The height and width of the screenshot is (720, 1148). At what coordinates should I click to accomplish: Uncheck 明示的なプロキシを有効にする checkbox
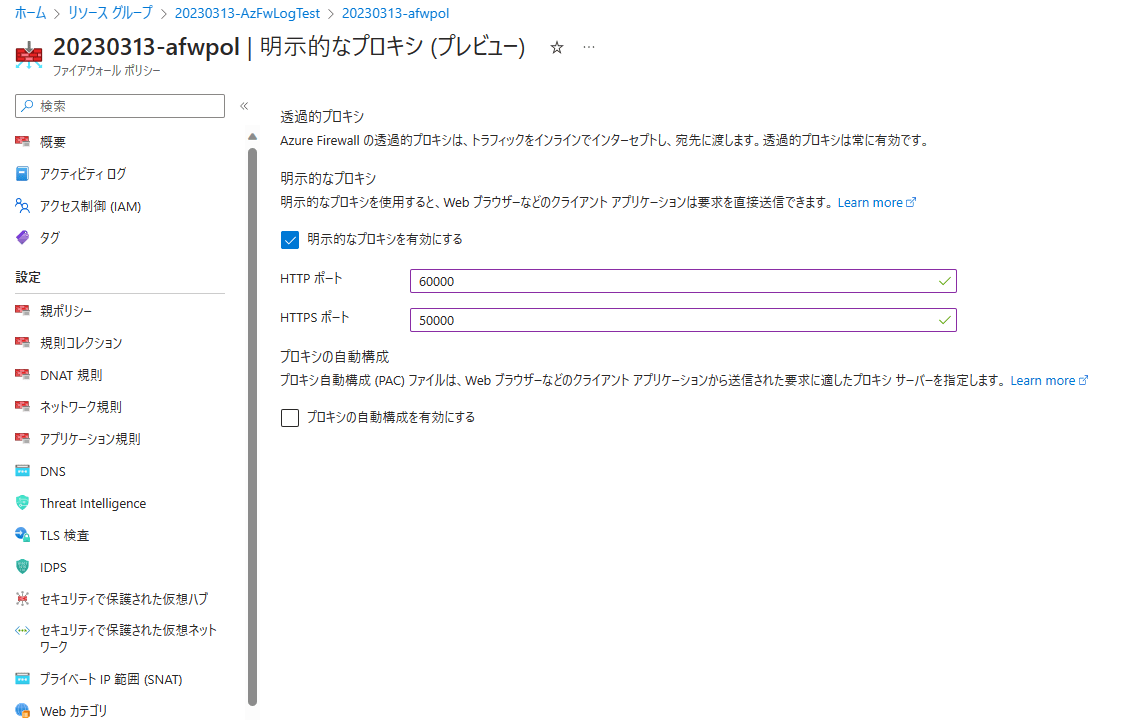pyautogui.click(x=290, y=240)
